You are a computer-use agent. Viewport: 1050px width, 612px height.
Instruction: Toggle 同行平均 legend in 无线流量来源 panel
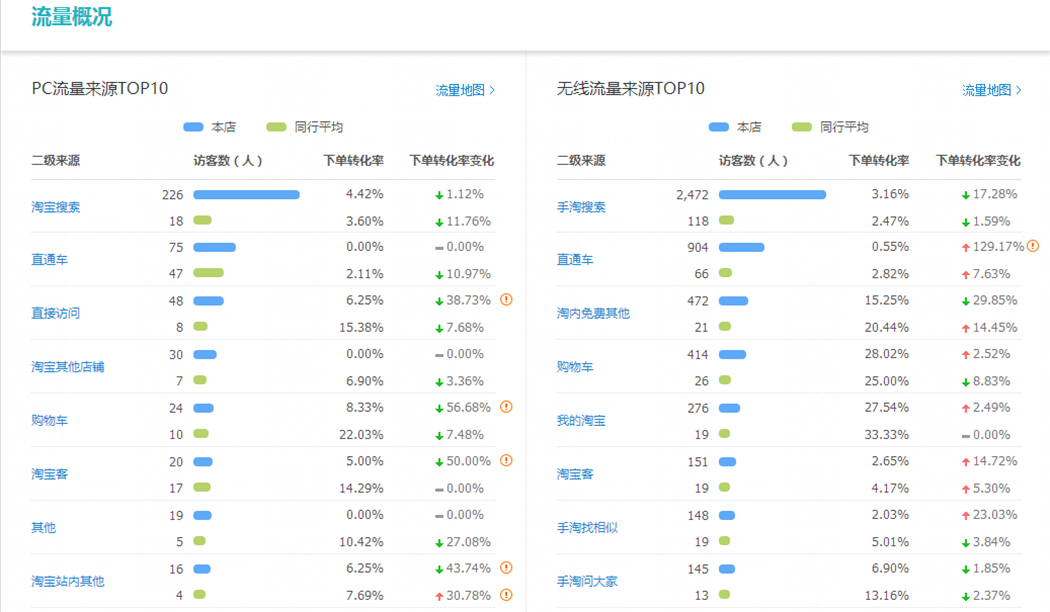click(x=830, y=127)
